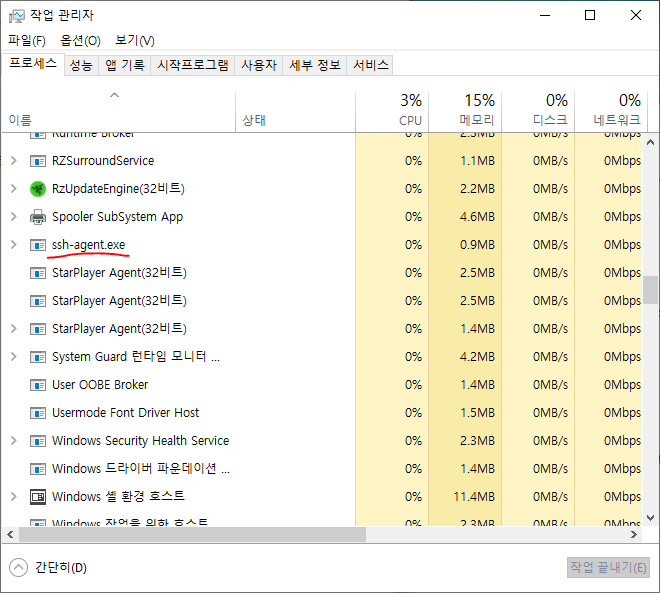Image resolution: width=660 pixels, height=593 pixels.
Task: Sort by the 상태 column header
Action: [x=295, y=112]
